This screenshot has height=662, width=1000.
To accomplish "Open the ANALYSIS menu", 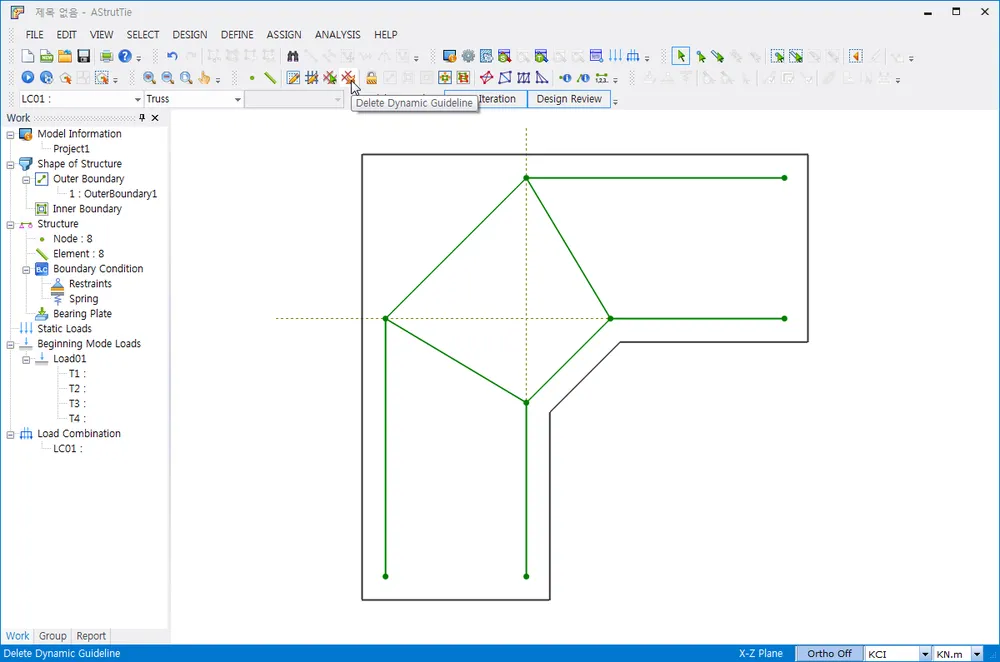I will click(x=337, y=34).
